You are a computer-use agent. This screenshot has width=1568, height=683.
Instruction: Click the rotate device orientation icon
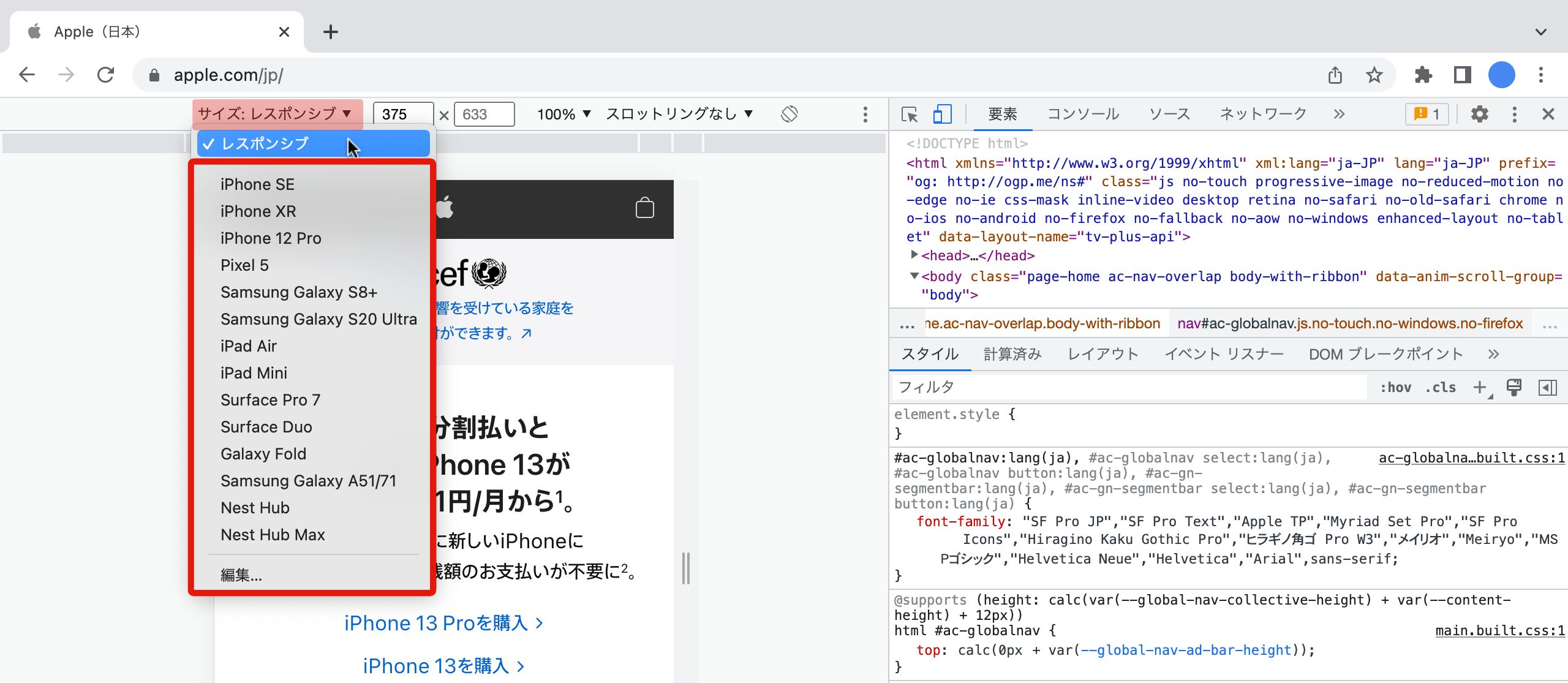click(x=790, y=114)
